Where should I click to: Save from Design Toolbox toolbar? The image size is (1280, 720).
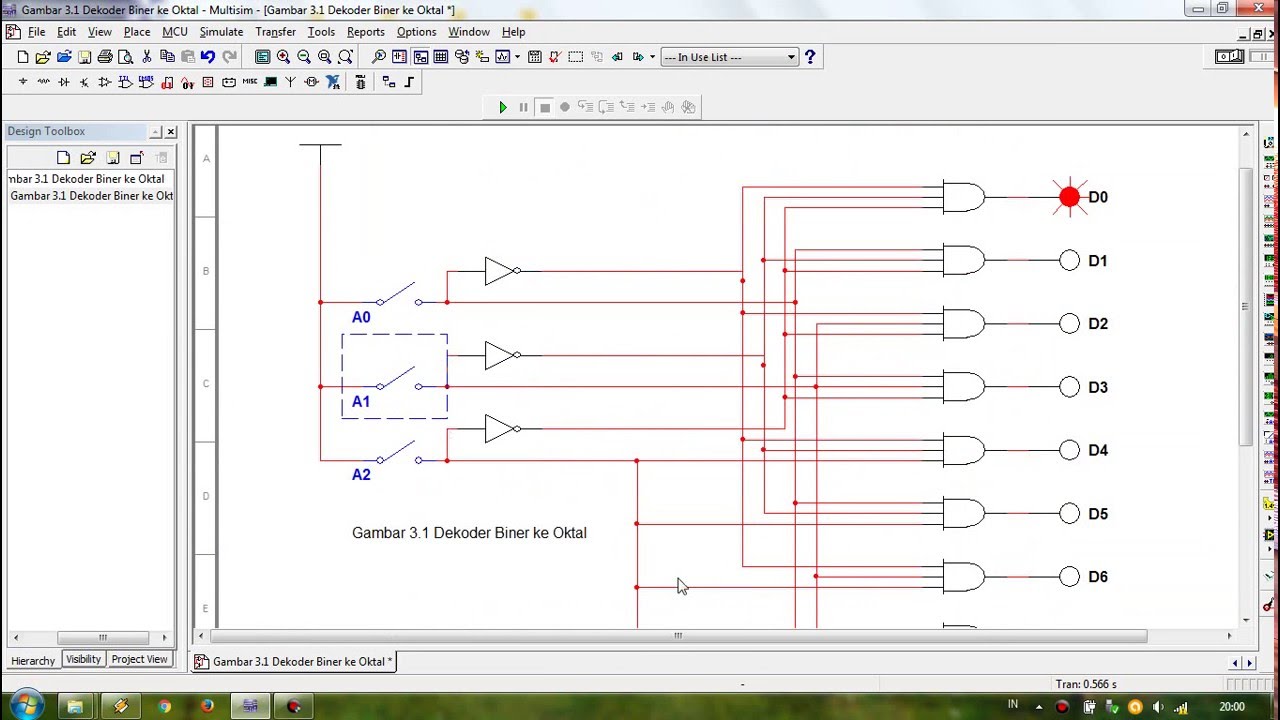(x=113, y=157)
